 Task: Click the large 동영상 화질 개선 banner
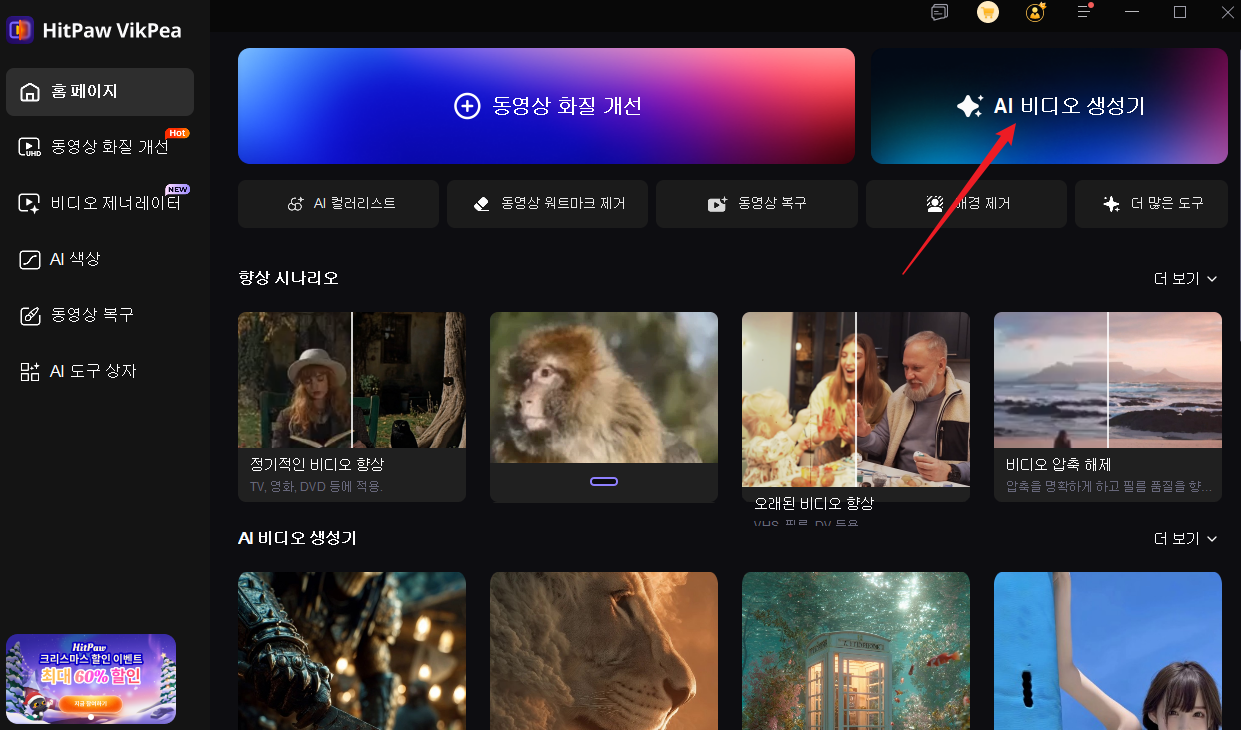(546, 106)
